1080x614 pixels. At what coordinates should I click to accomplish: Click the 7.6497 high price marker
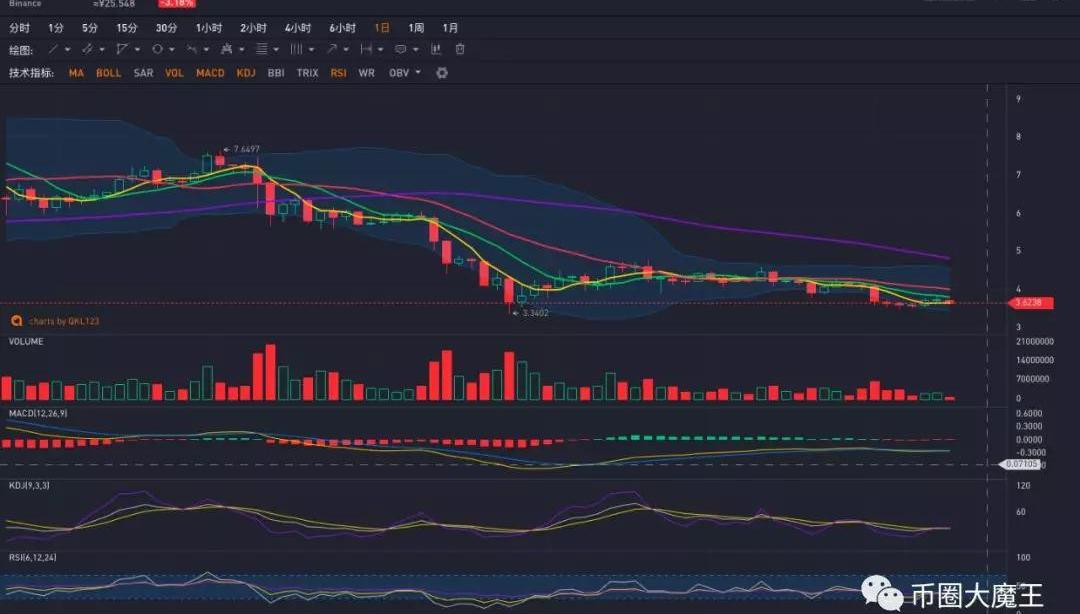[x=245, y=150]
